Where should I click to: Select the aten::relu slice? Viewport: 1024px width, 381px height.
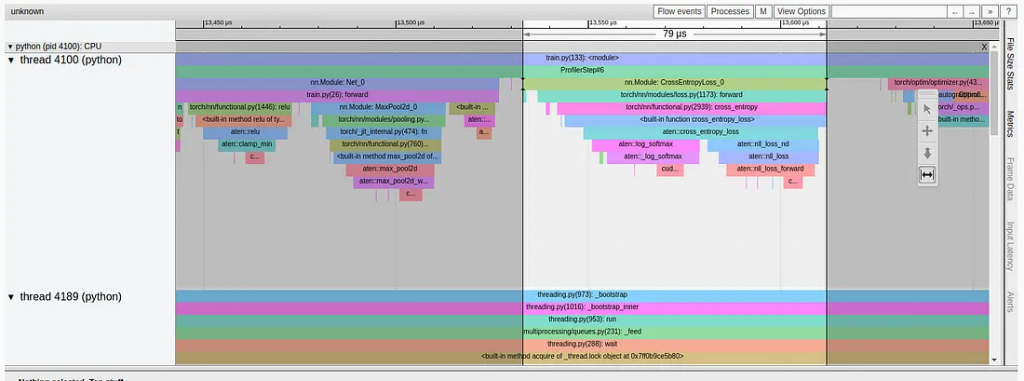point(245,133)
